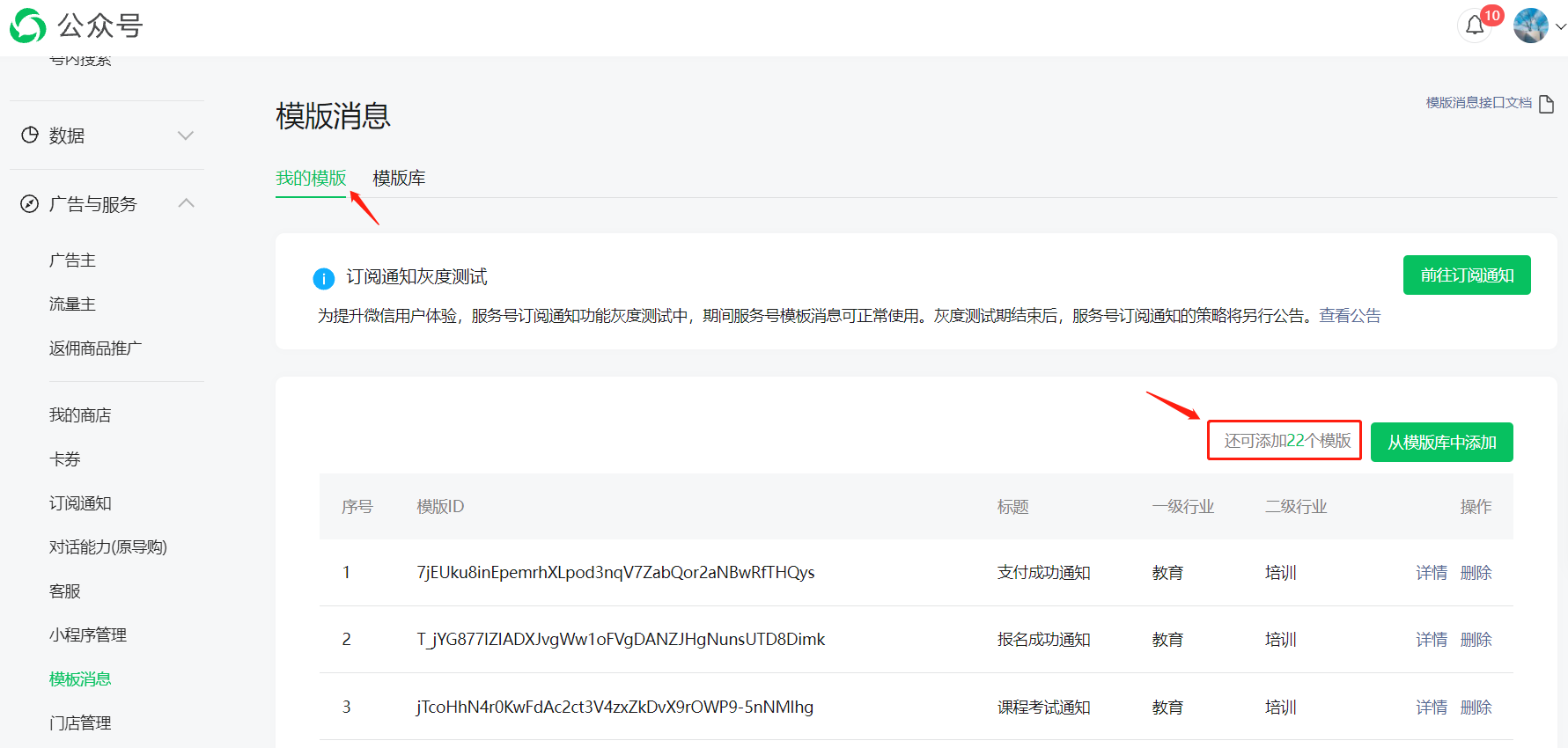Click the 前往订阅通知 button

(1467, 275)
